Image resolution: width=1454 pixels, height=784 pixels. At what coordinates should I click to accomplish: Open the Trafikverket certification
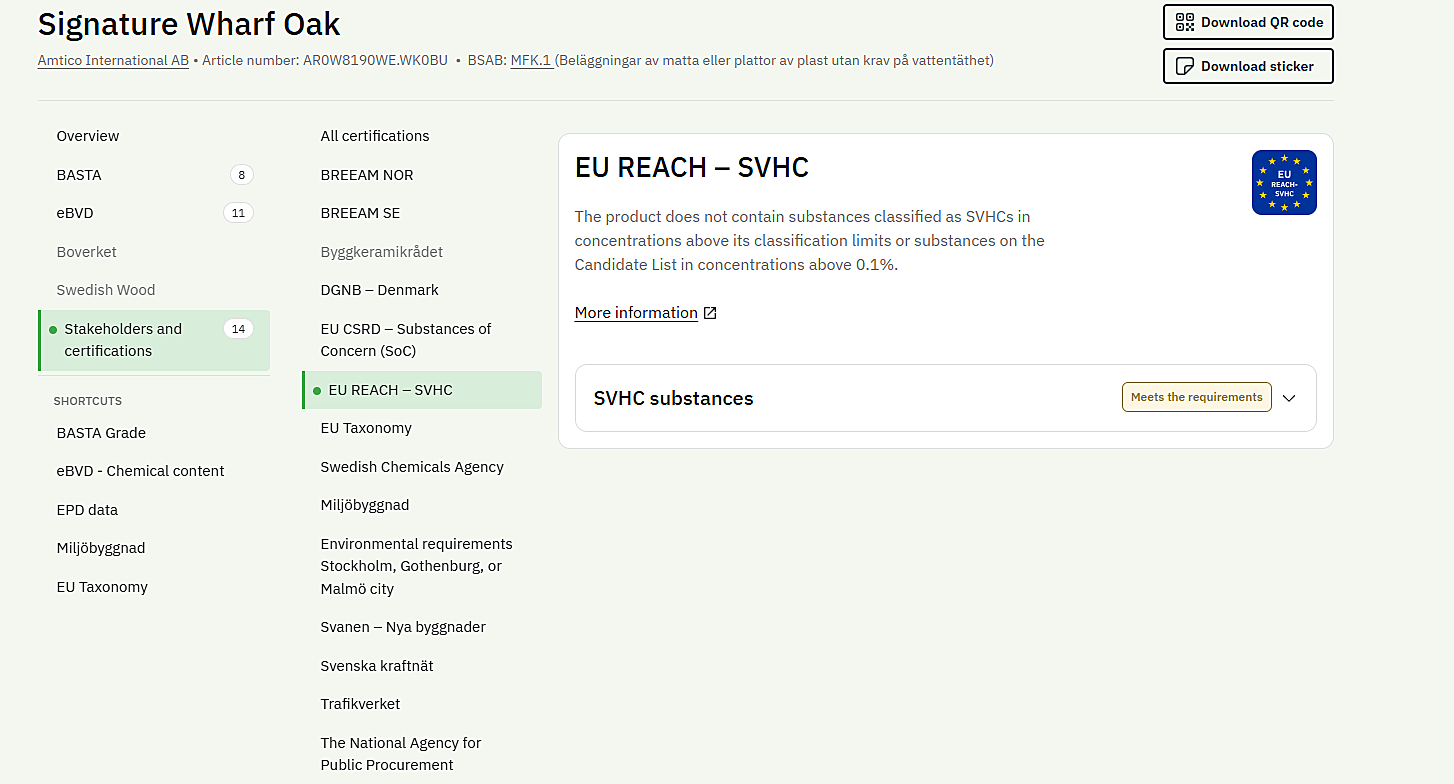[x=360, y=704]
